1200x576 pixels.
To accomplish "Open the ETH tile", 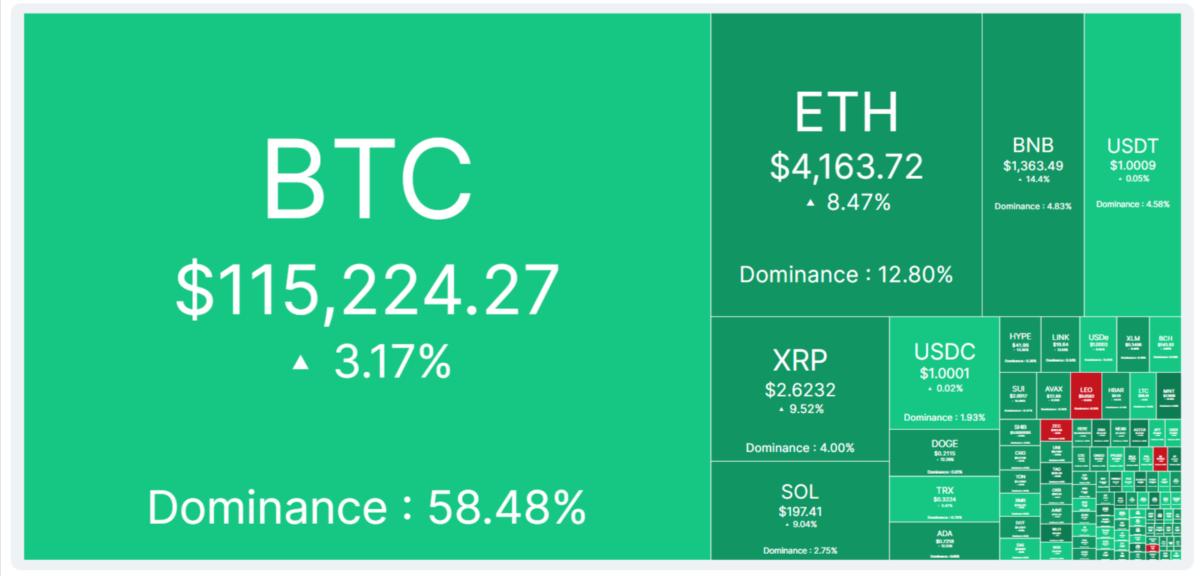I will [x=846, y=165].
